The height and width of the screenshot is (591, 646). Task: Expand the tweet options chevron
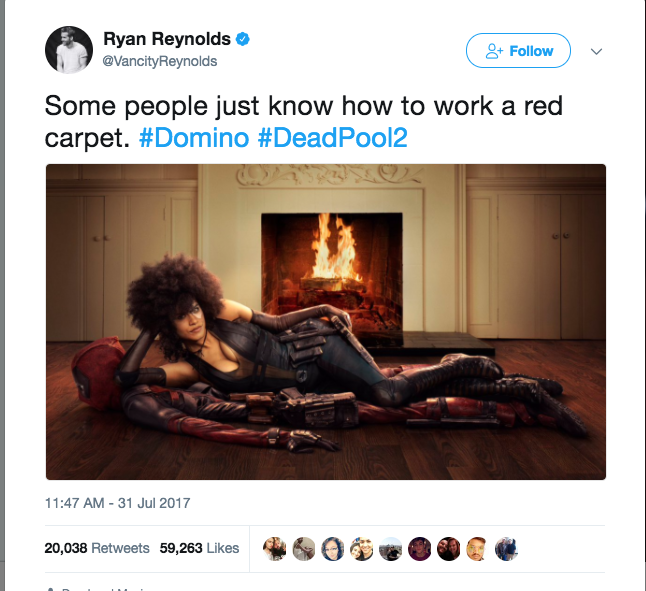click(596, 51)
